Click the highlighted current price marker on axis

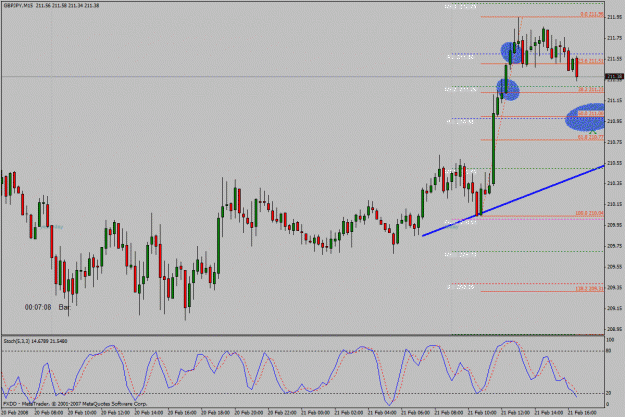pyautogui.click(x=615, y=76)
